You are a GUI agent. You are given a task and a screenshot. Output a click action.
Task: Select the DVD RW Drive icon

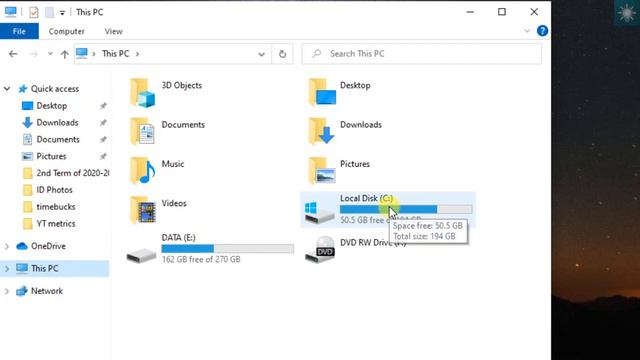pyautogui.click(x=320, y=249)
